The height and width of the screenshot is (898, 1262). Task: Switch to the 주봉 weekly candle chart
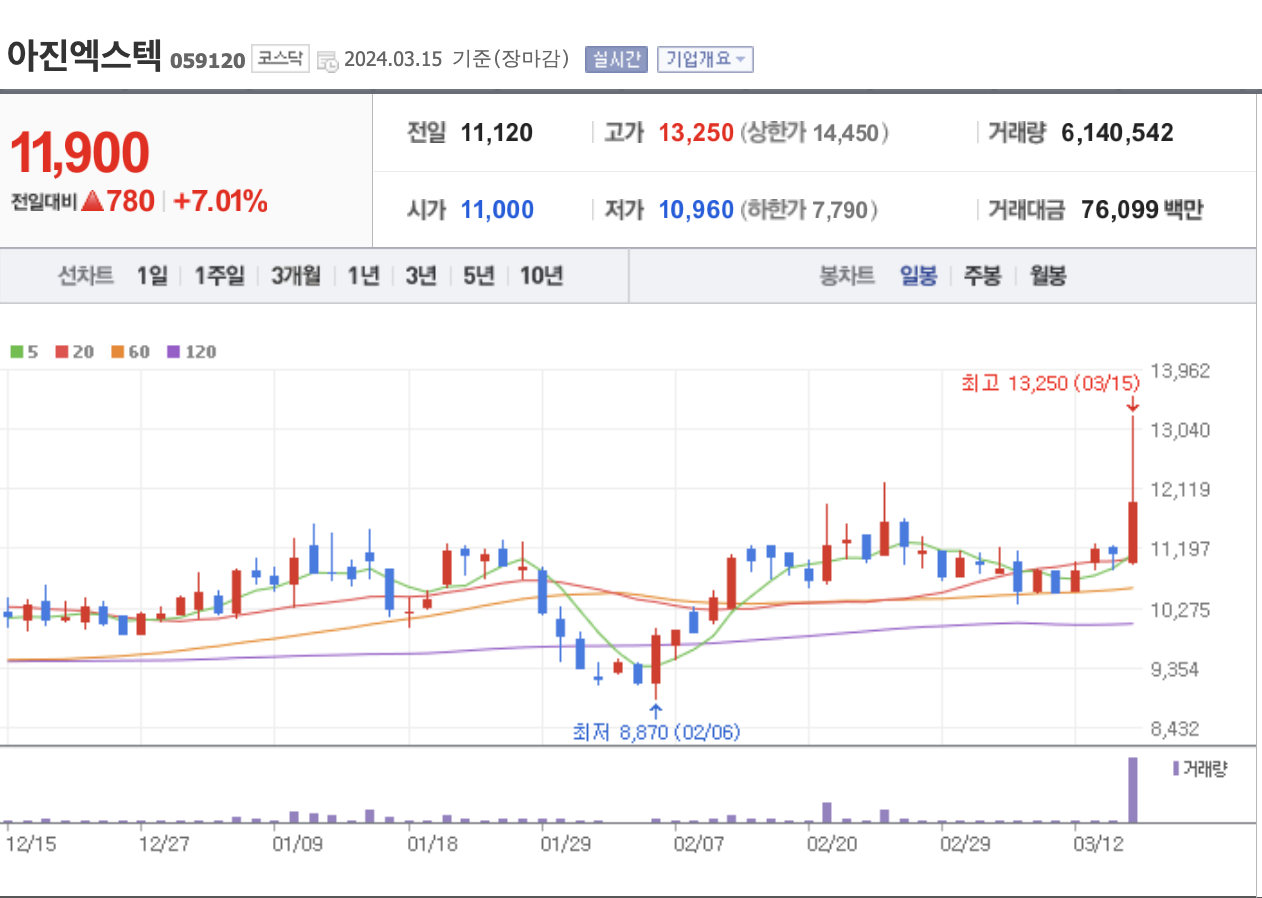[982, 276]
